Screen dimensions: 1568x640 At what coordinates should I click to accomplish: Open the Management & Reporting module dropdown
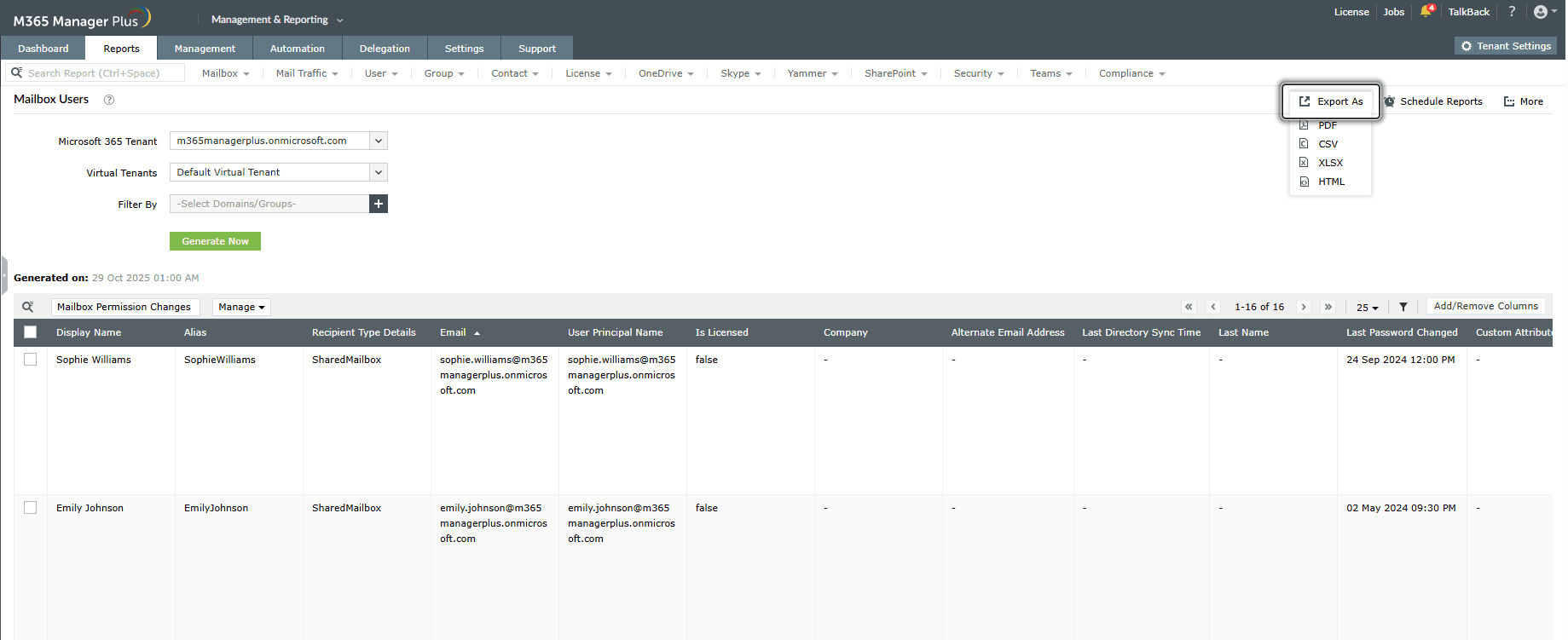tap(277, 20)
